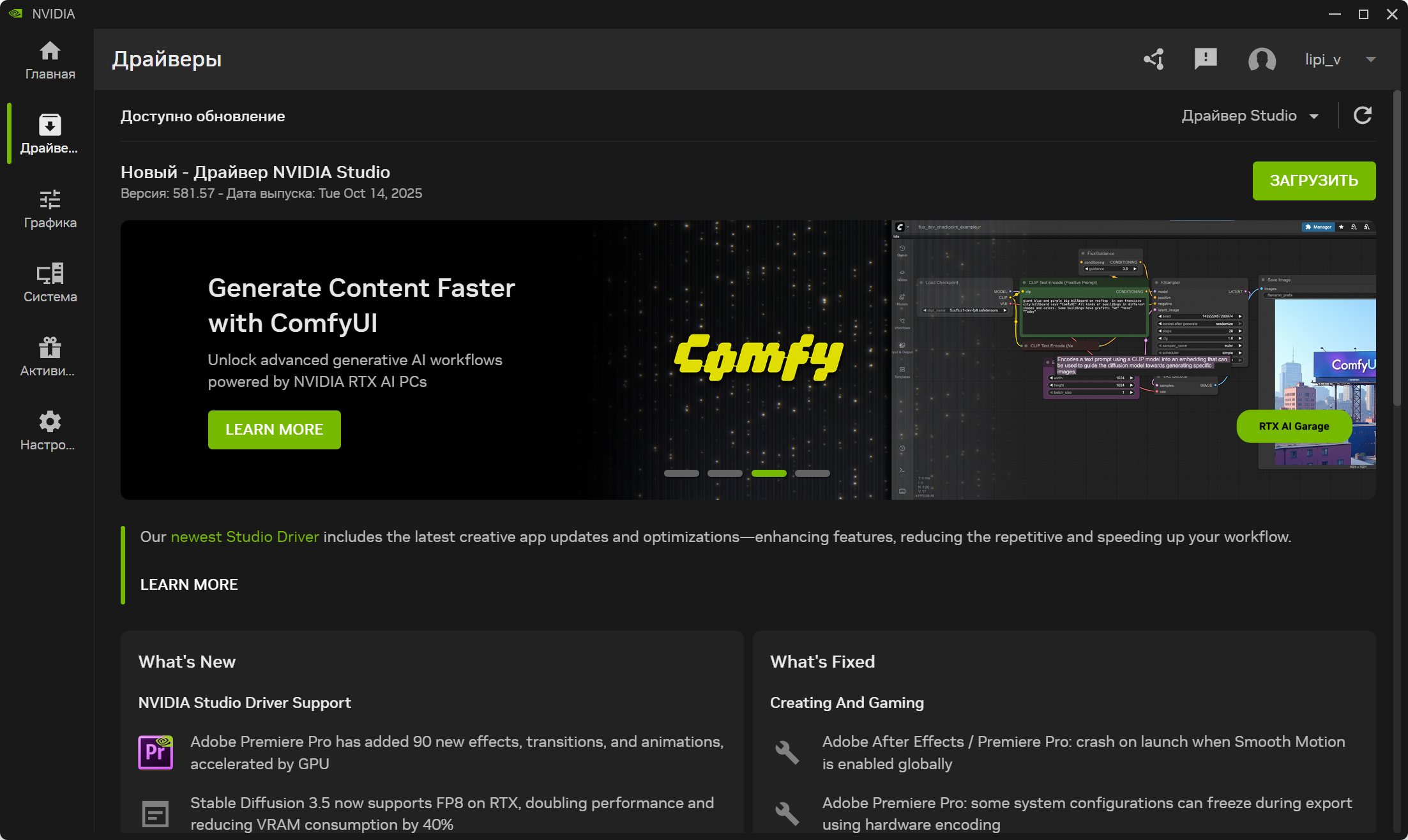The height and width of the screenshot is (840, 1408).
Task: Click the share icon in header
Action: click(x=1154, y=59)
